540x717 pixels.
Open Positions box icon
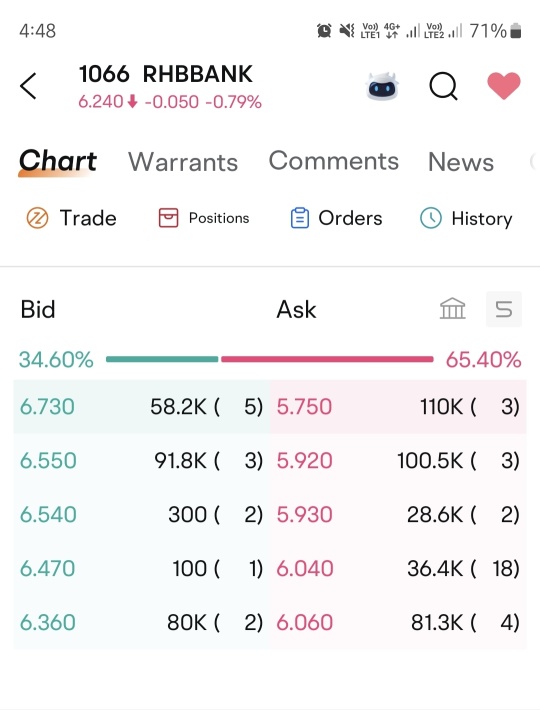click(168, 218)
